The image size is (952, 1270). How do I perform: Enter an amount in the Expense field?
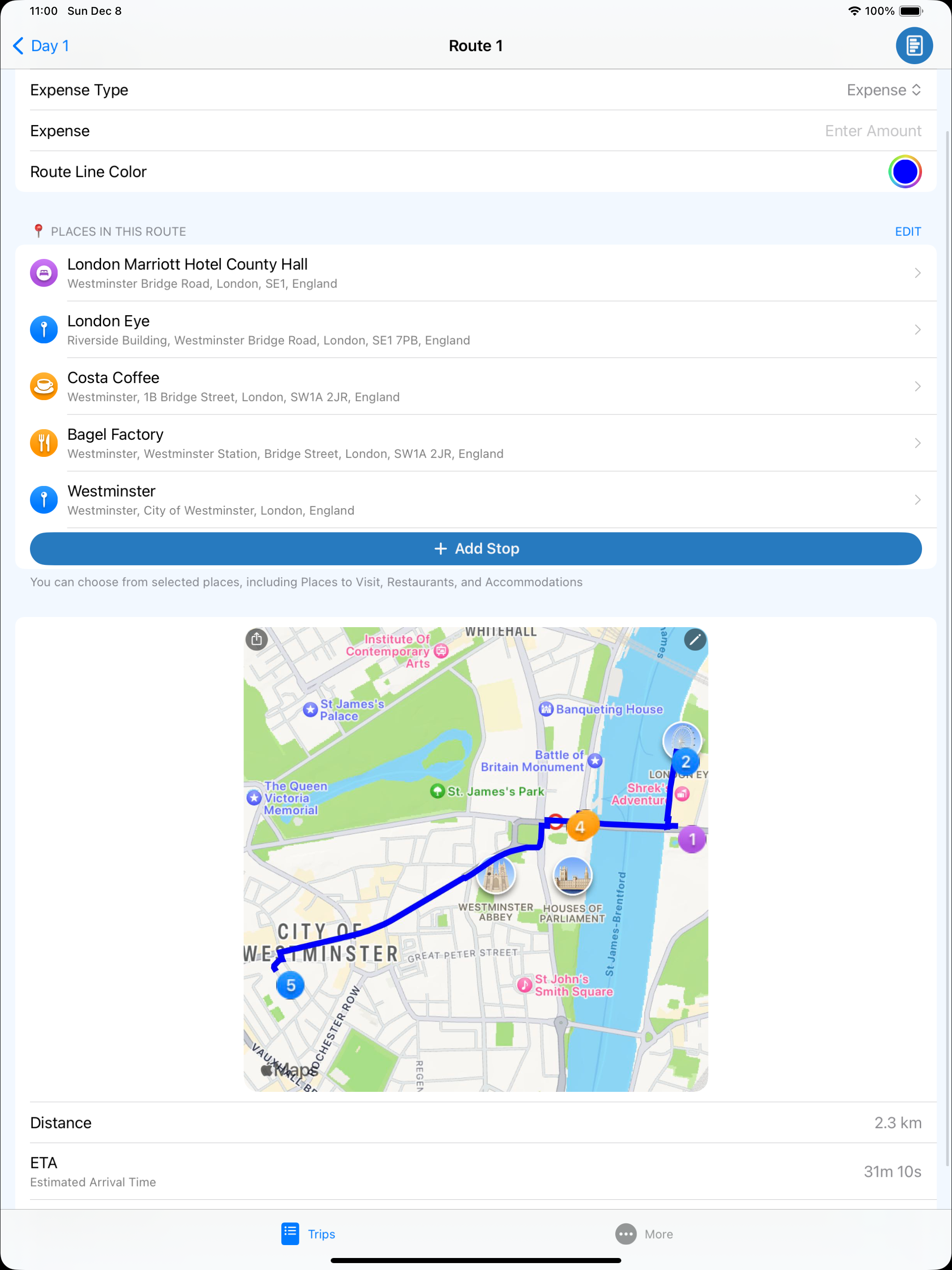click(873, 131)
